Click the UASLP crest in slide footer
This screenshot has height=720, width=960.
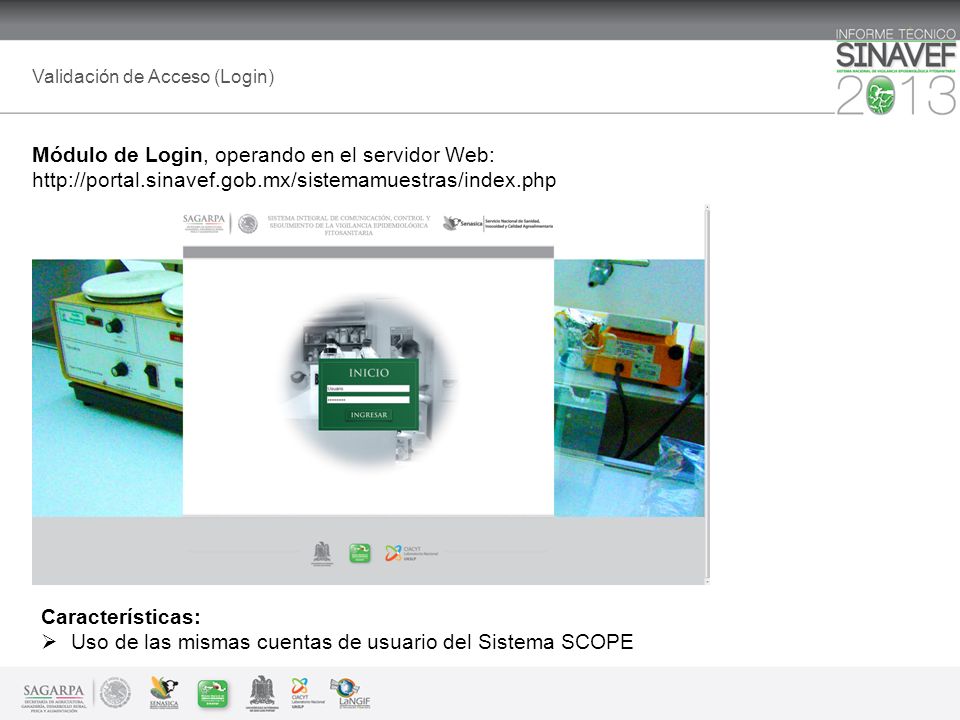point(262,694)
